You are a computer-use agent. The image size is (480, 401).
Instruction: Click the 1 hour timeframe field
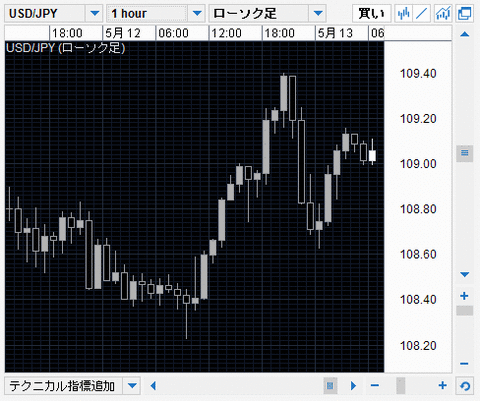(x=147, y=13)
